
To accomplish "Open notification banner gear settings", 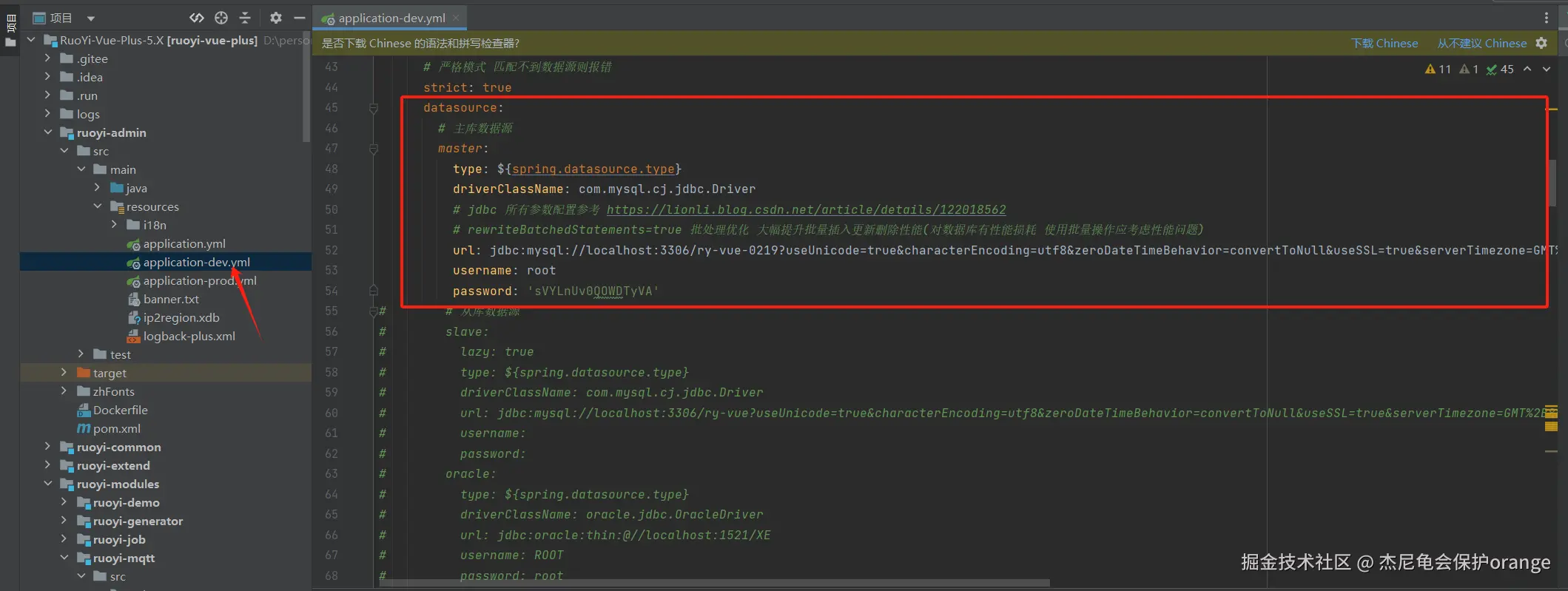I will coord(1541,43).
